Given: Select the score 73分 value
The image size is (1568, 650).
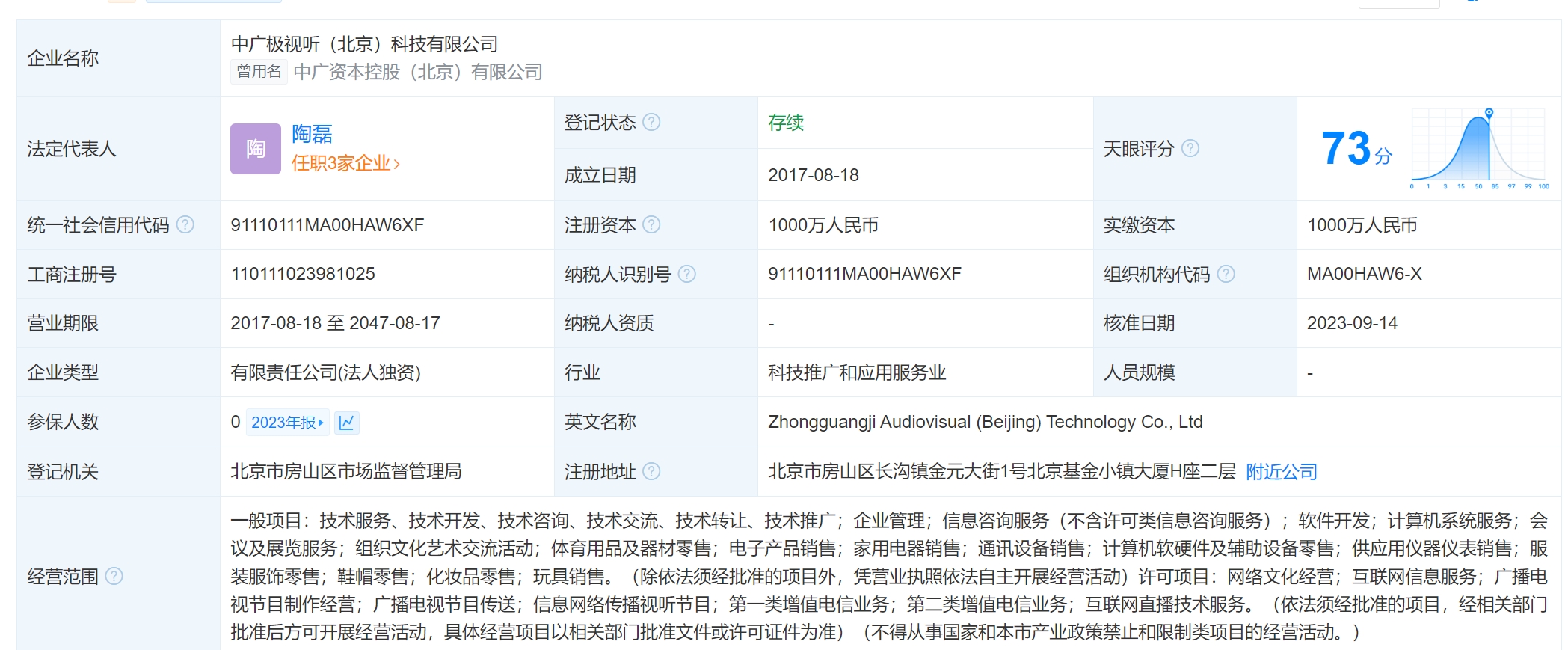Looking at the screenshot, I should [1356, 148].
